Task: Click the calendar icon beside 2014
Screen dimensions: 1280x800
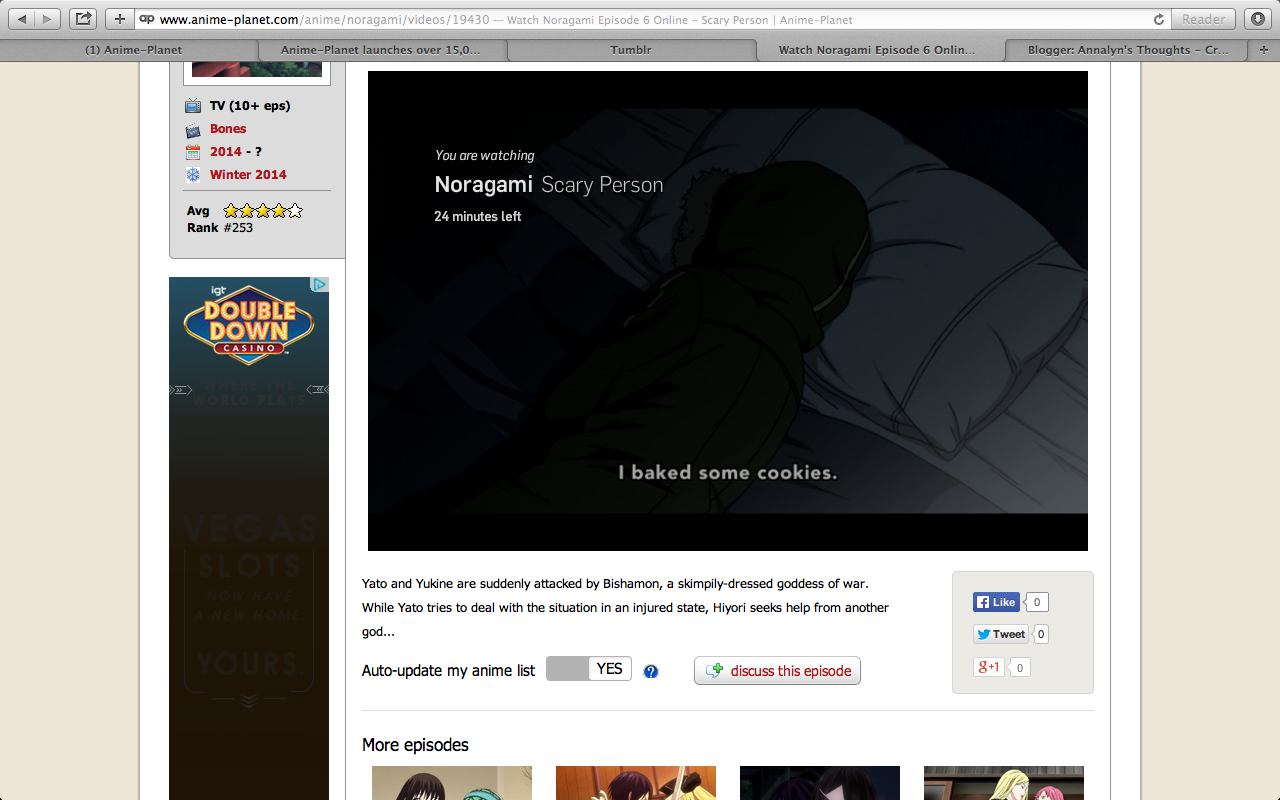Action: (193, 152)
